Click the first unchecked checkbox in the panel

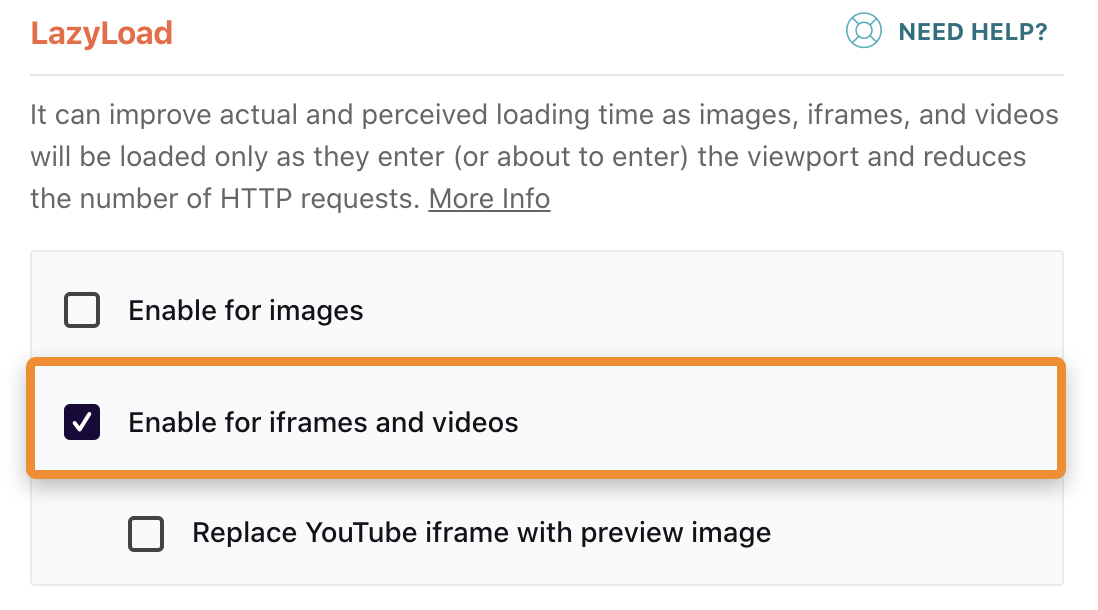pos(82,310)
